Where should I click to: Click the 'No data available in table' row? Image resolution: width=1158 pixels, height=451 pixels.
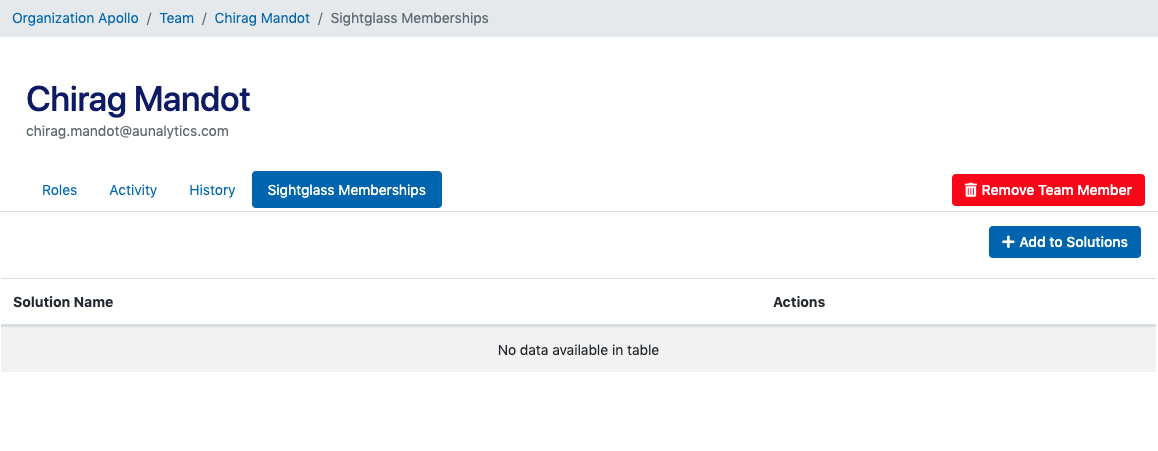coord(578,350)
